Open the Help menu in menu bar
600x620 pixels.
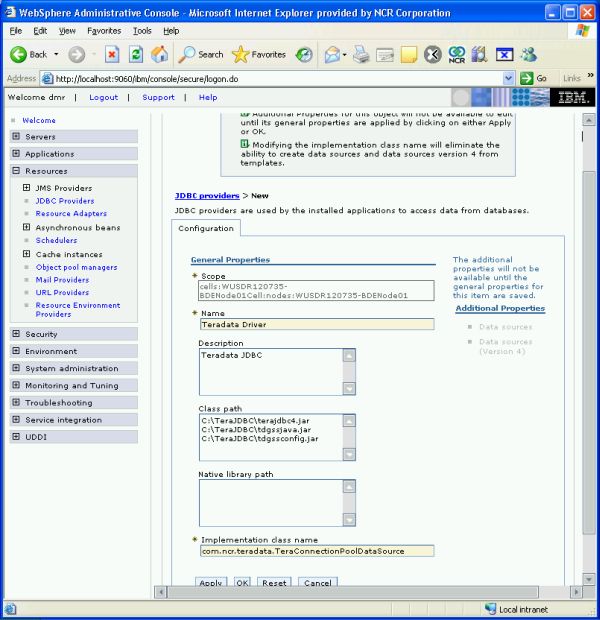pos(171,31)
